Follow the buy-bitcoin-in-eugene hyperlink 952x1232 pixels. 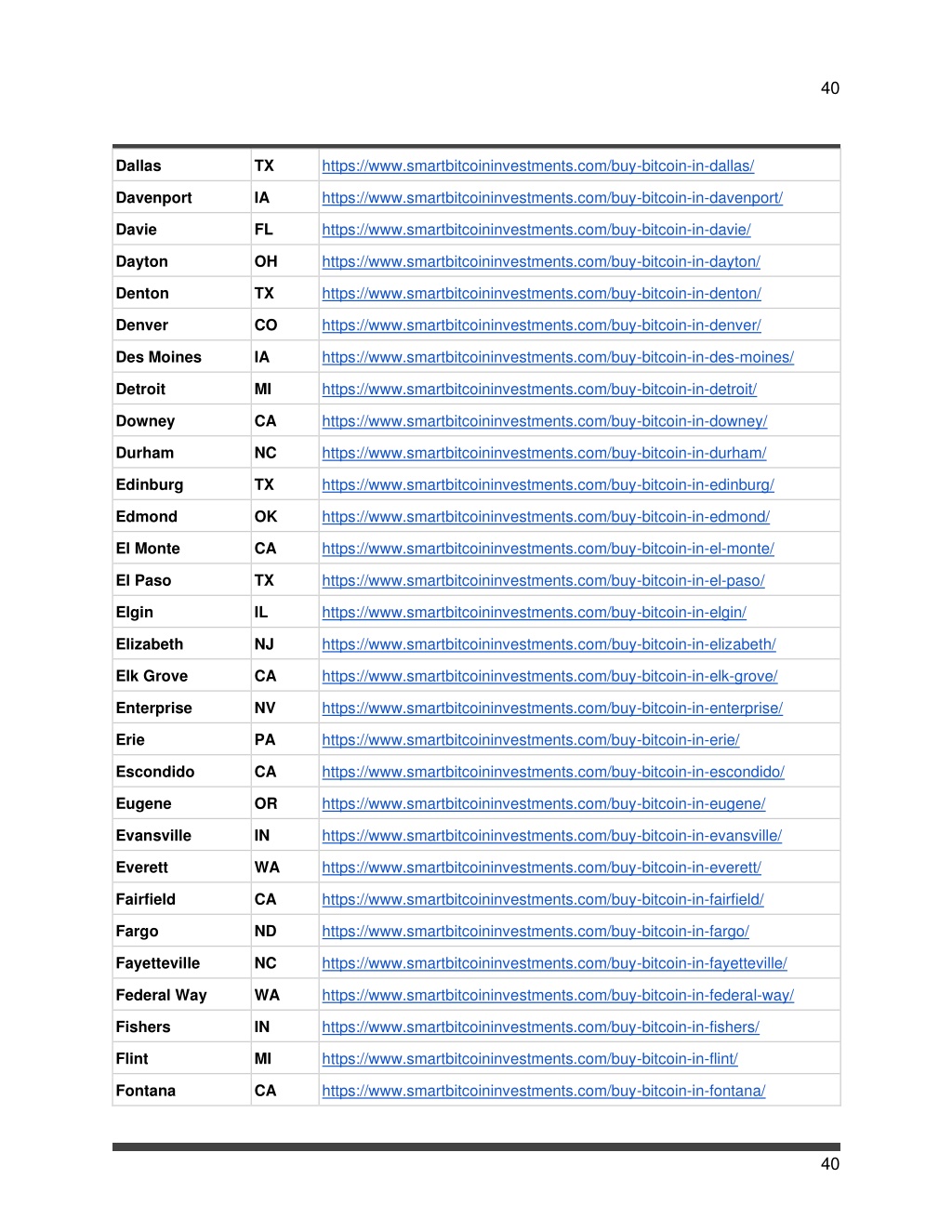[544, 803]
